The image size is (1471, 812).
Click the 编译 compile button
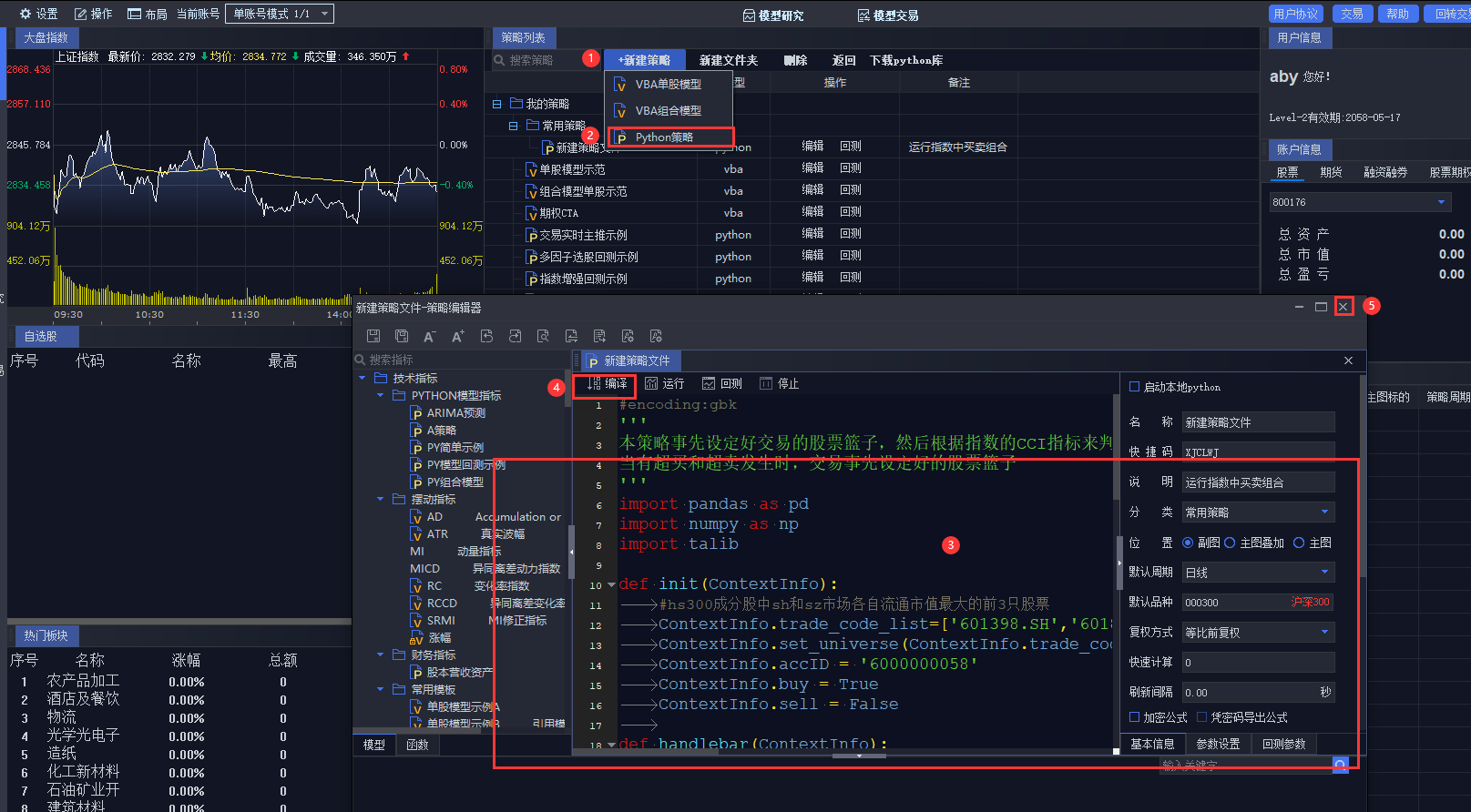coord(607,384)
